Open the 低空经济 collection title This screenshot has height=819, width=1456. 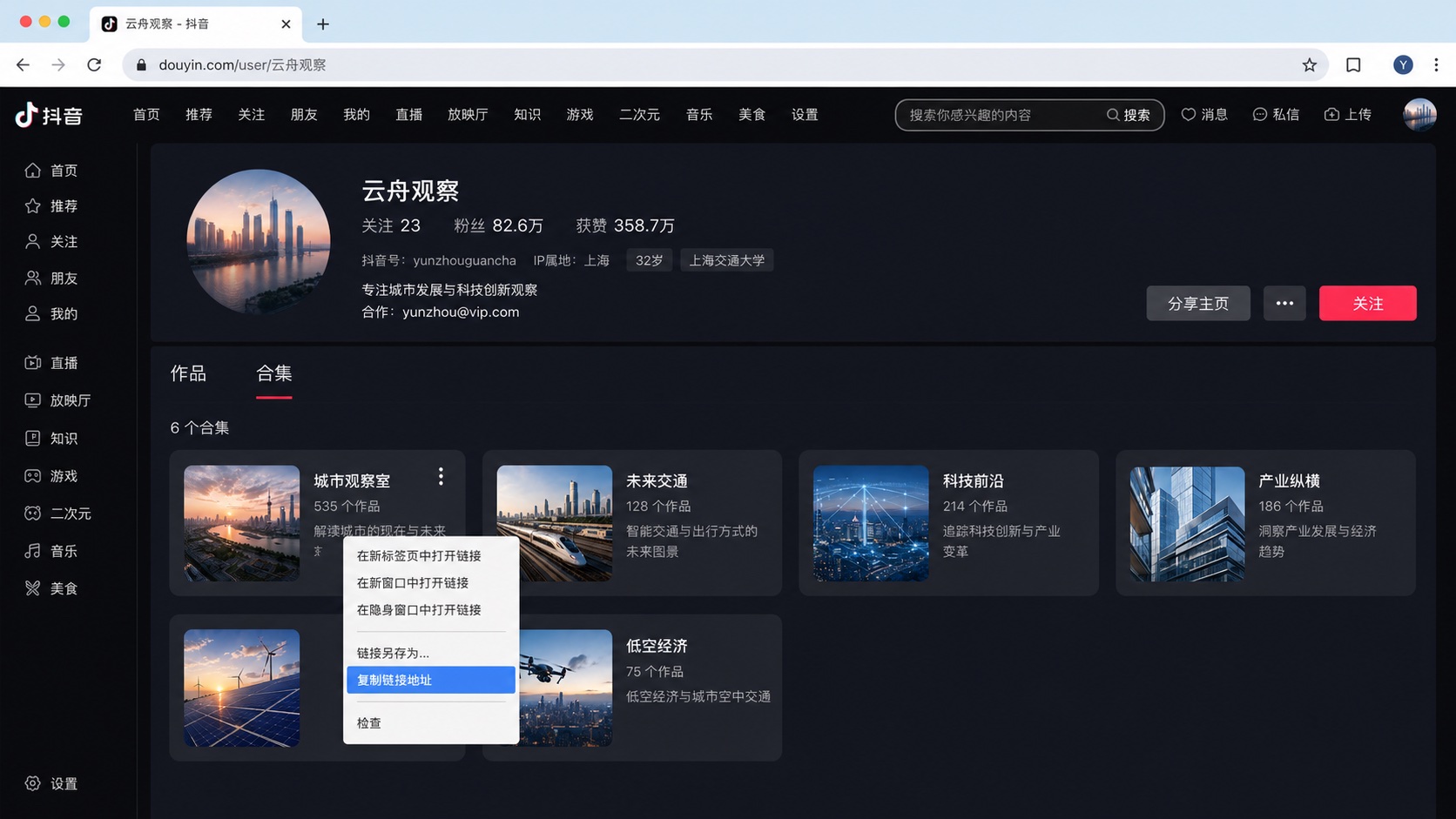point(657,646)
